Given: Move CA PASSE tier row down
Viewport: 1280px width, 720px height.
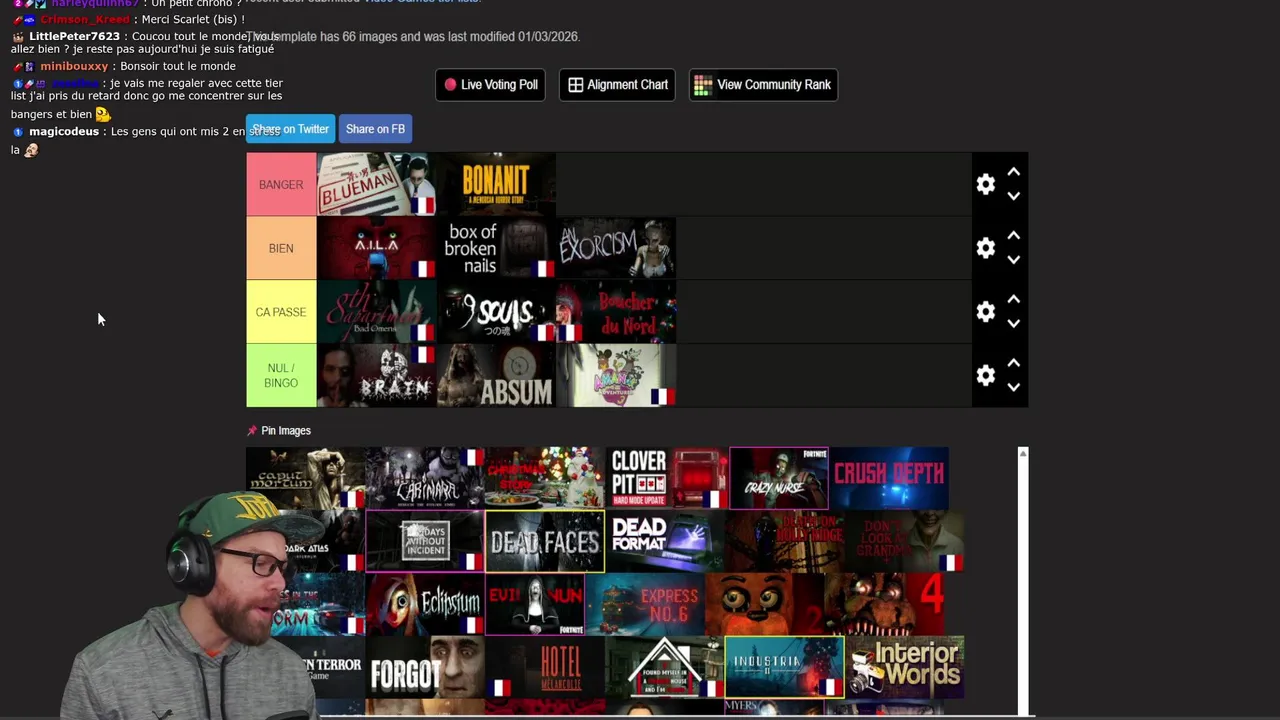Looking at the screenshot, I should click(x=1013, y=324).
